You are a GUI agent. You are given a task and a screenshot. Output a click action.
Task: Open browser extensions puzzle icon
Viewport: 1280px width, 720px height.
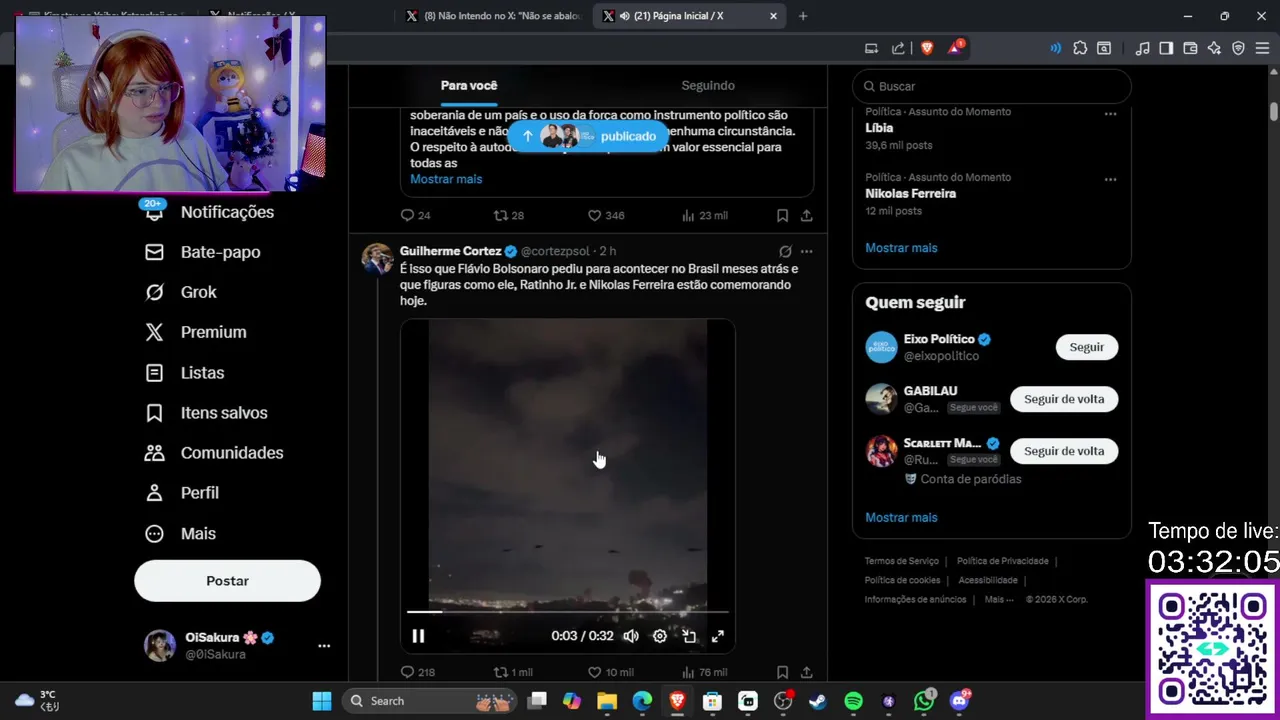[x=1080, y=48]
